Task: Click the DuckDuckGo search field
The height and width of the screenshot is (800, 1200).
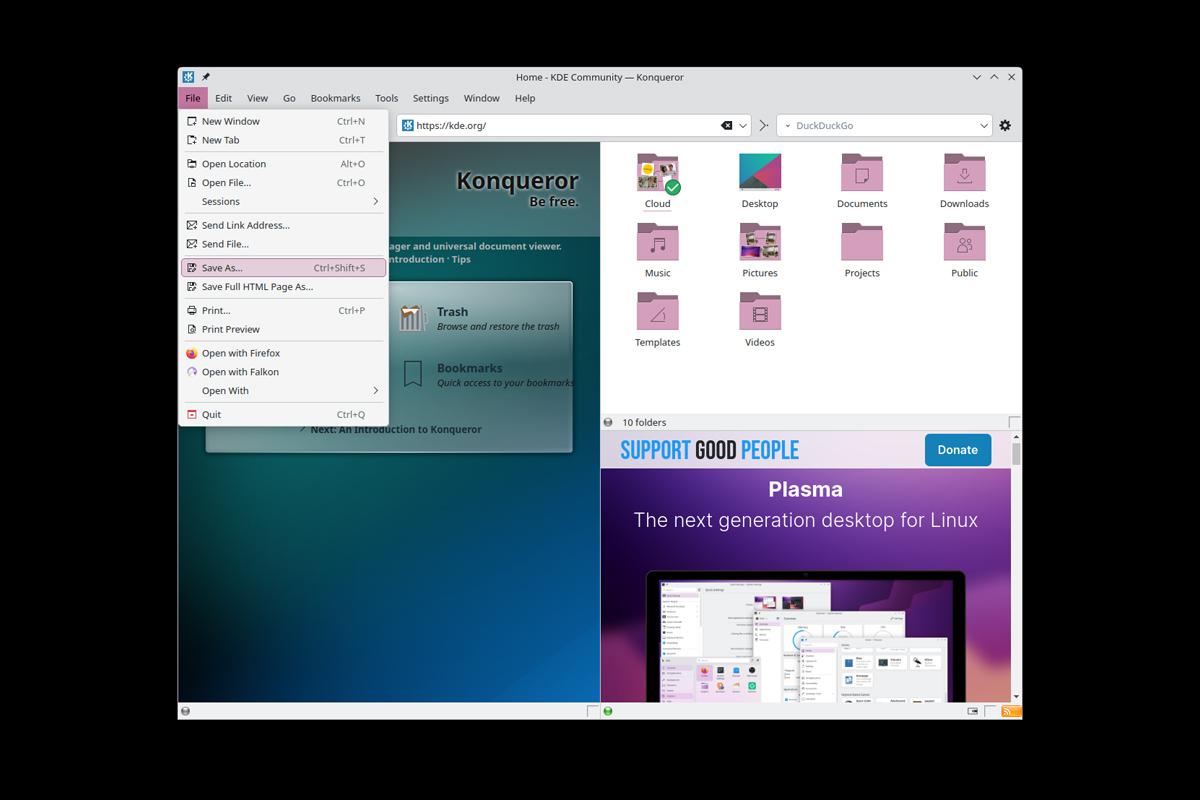Action: pos(884,126)
